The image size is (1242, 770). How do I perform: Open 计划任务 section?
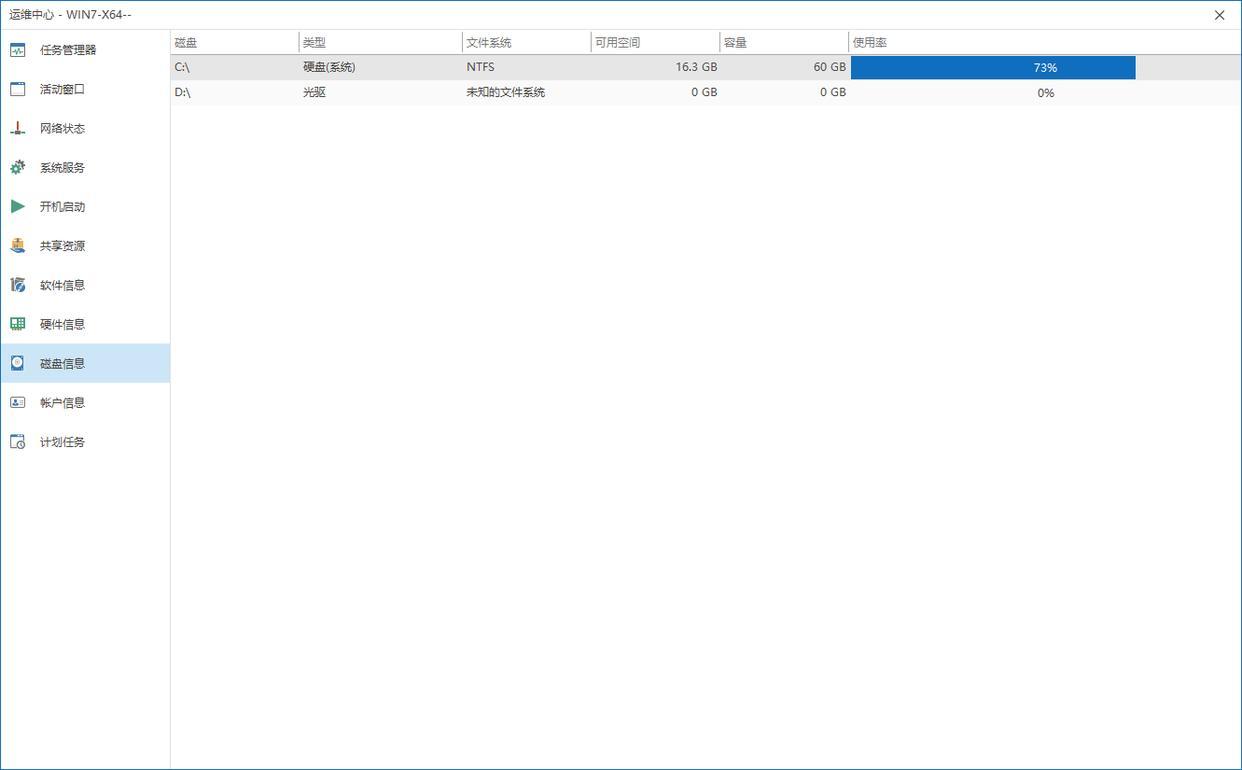pyautogui.click(x=85, y=441)
